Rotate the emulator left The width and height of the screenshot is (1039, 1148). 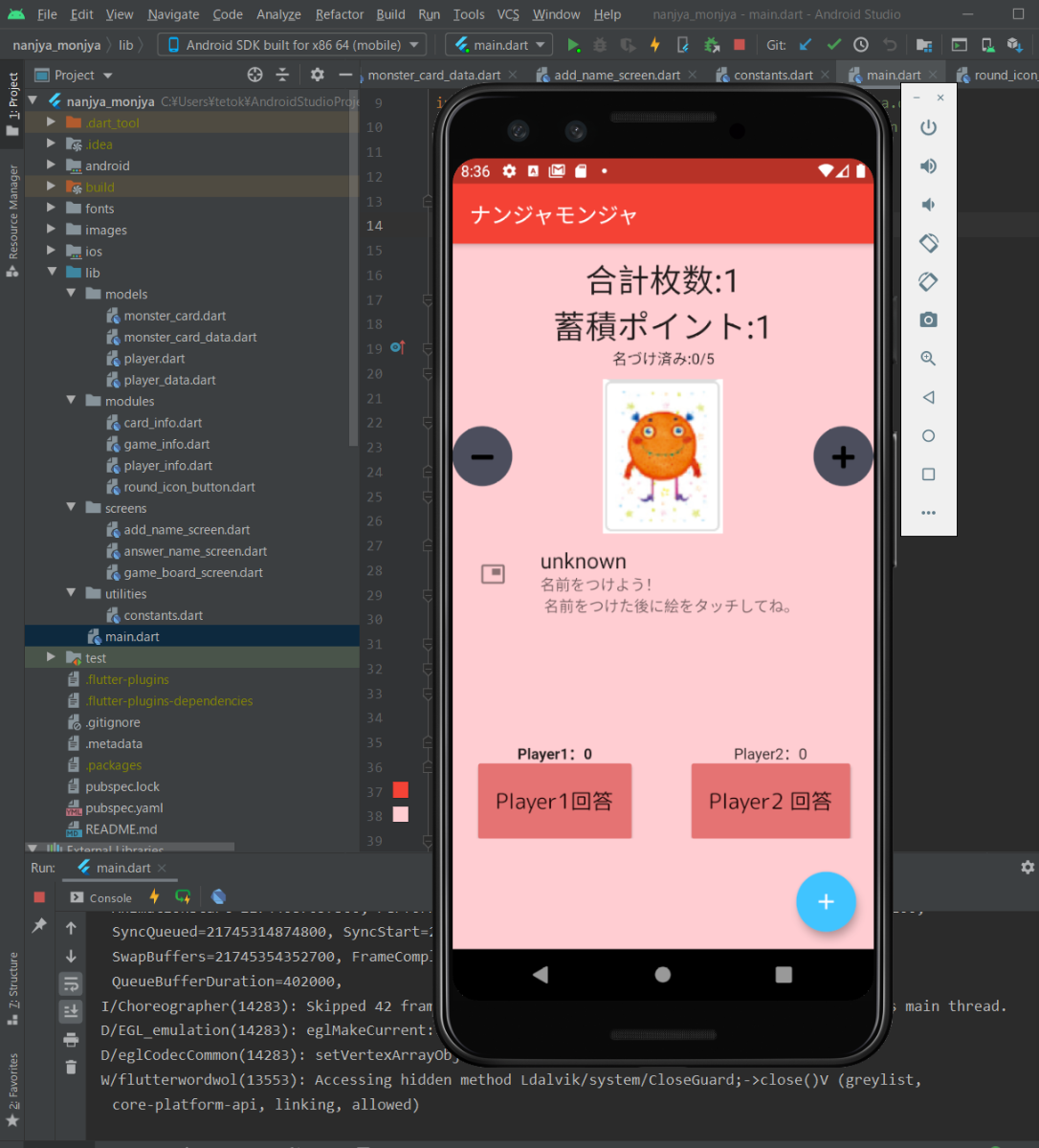click(928, 243)
